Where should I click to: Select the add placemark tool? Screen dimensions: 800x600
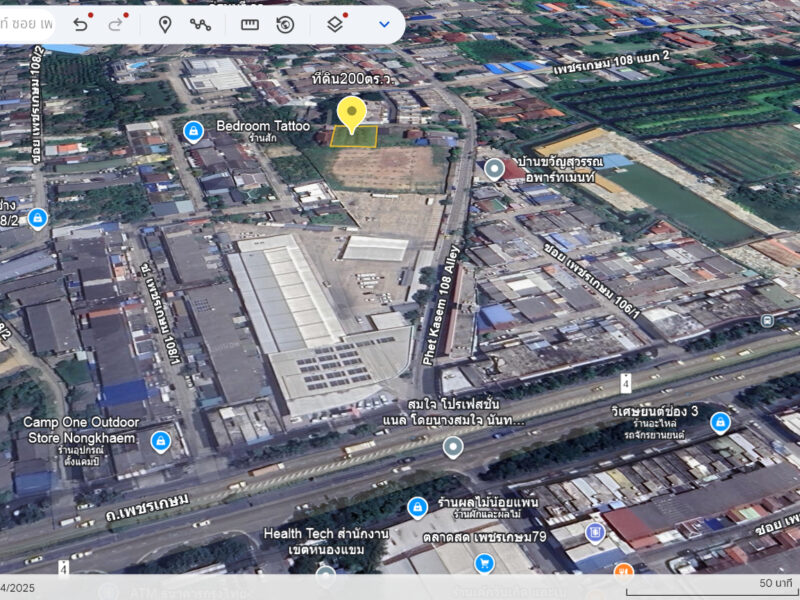[165, 24]
